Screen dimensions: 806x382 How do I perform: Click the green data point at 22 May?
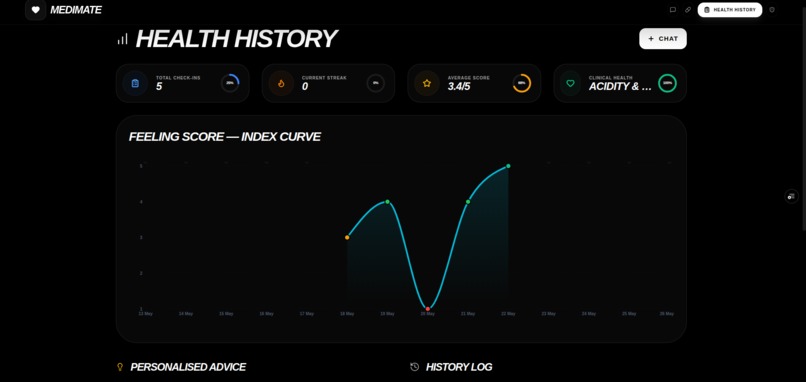pyautogui.click(x=508, y=166)
